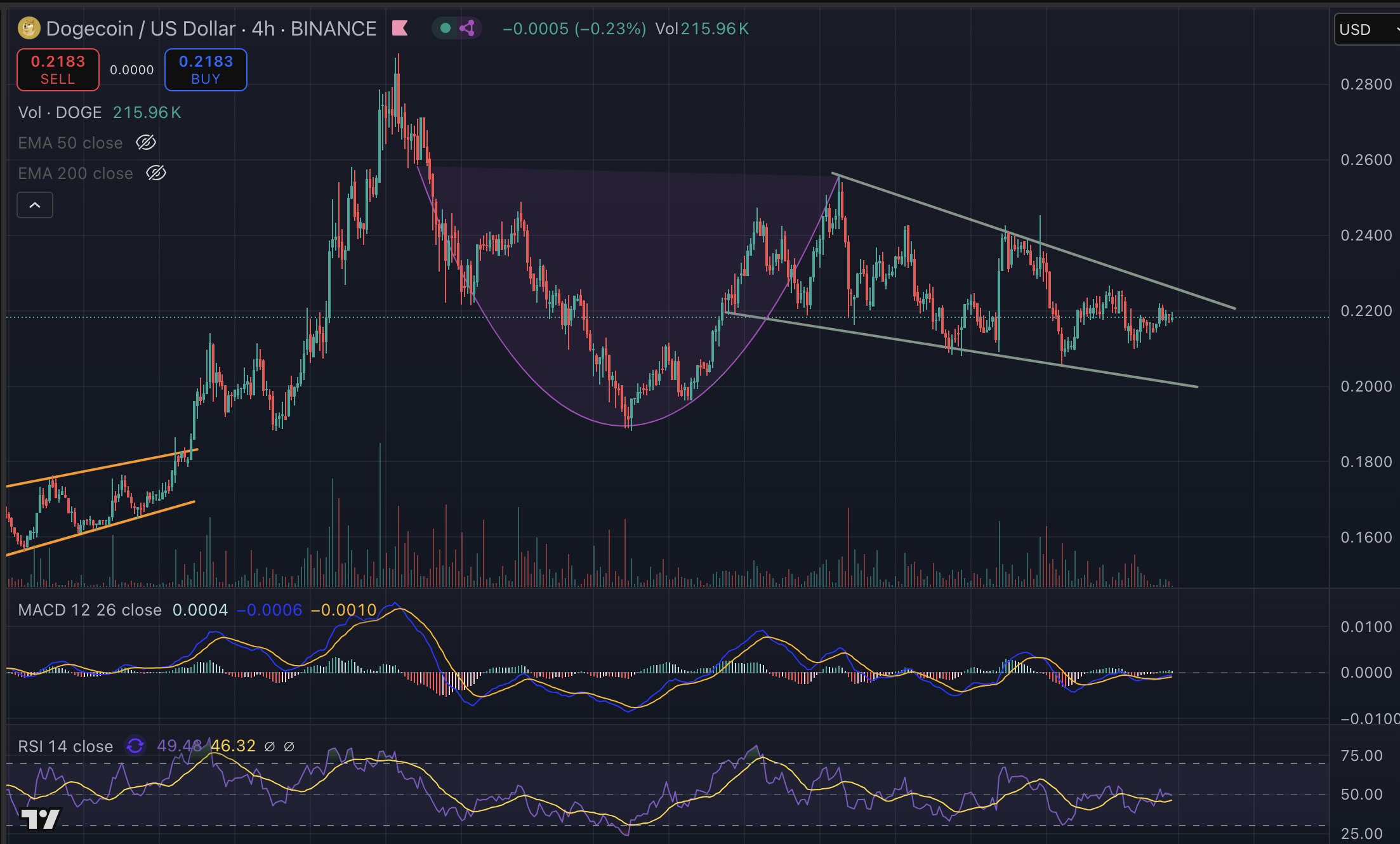This screenshot has height=844, width=1400.
Task: Click the first empty-set icon beside RSI values
Action: (x=268, y=747)
